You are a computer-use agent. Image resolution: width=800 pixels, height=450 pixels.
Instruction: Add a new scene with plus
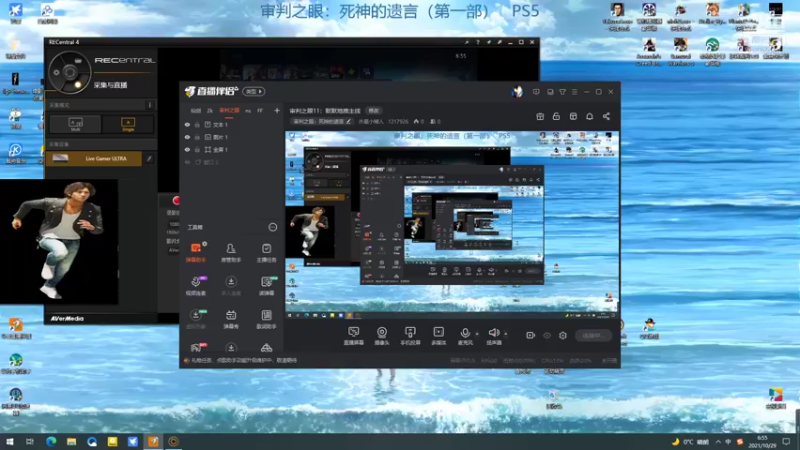click(277, 111)
